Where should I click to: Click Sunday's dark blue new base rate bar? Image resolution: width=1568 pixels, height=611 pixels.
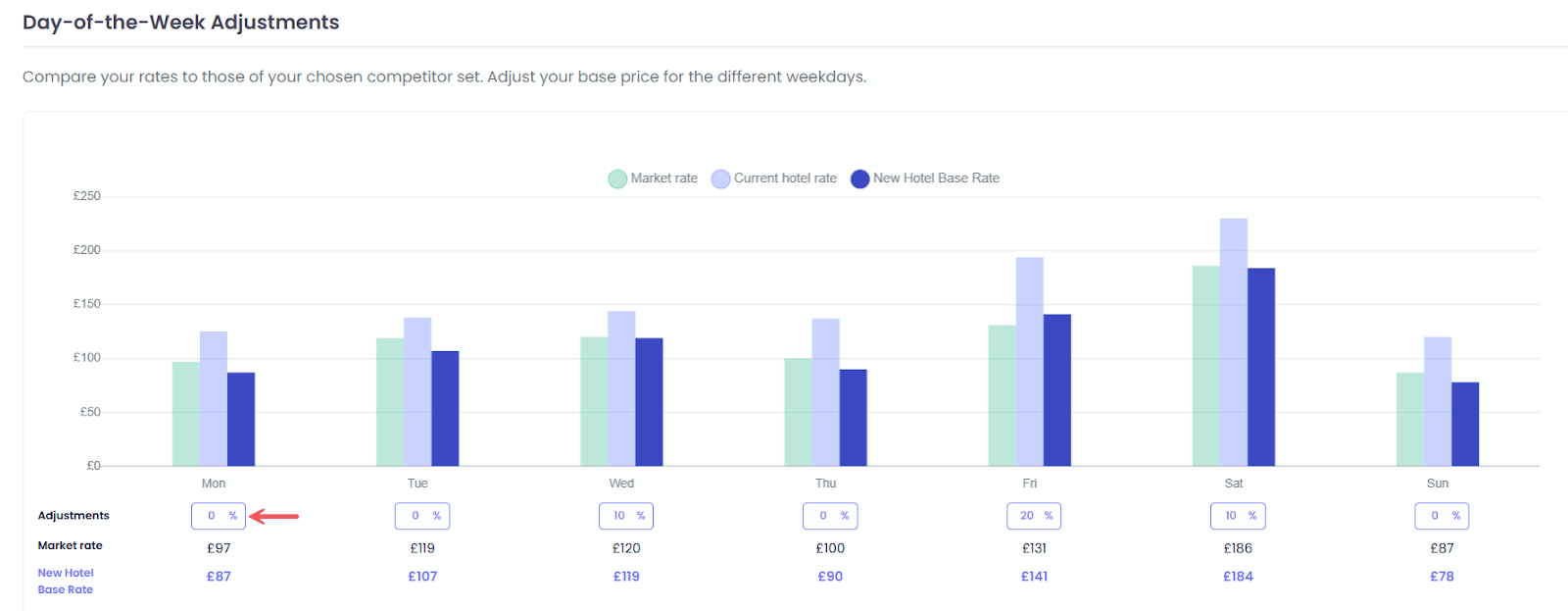click(x=1464, y=425)
